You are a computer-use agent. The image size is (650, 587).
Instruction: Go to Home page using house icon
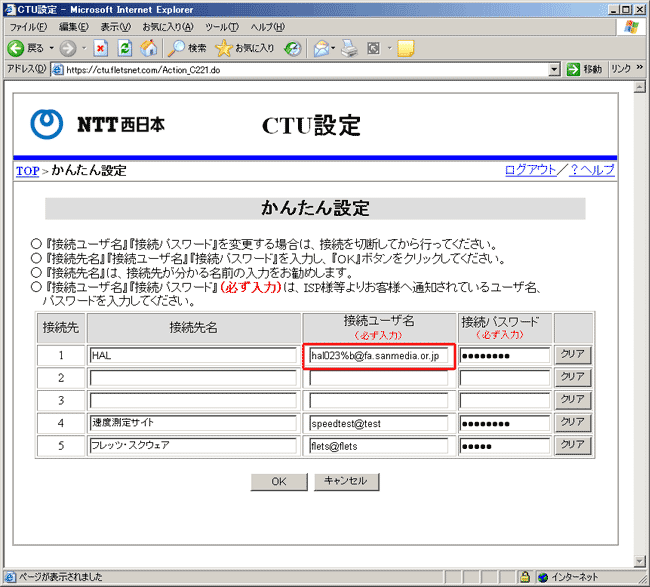(x=149, y=49)
